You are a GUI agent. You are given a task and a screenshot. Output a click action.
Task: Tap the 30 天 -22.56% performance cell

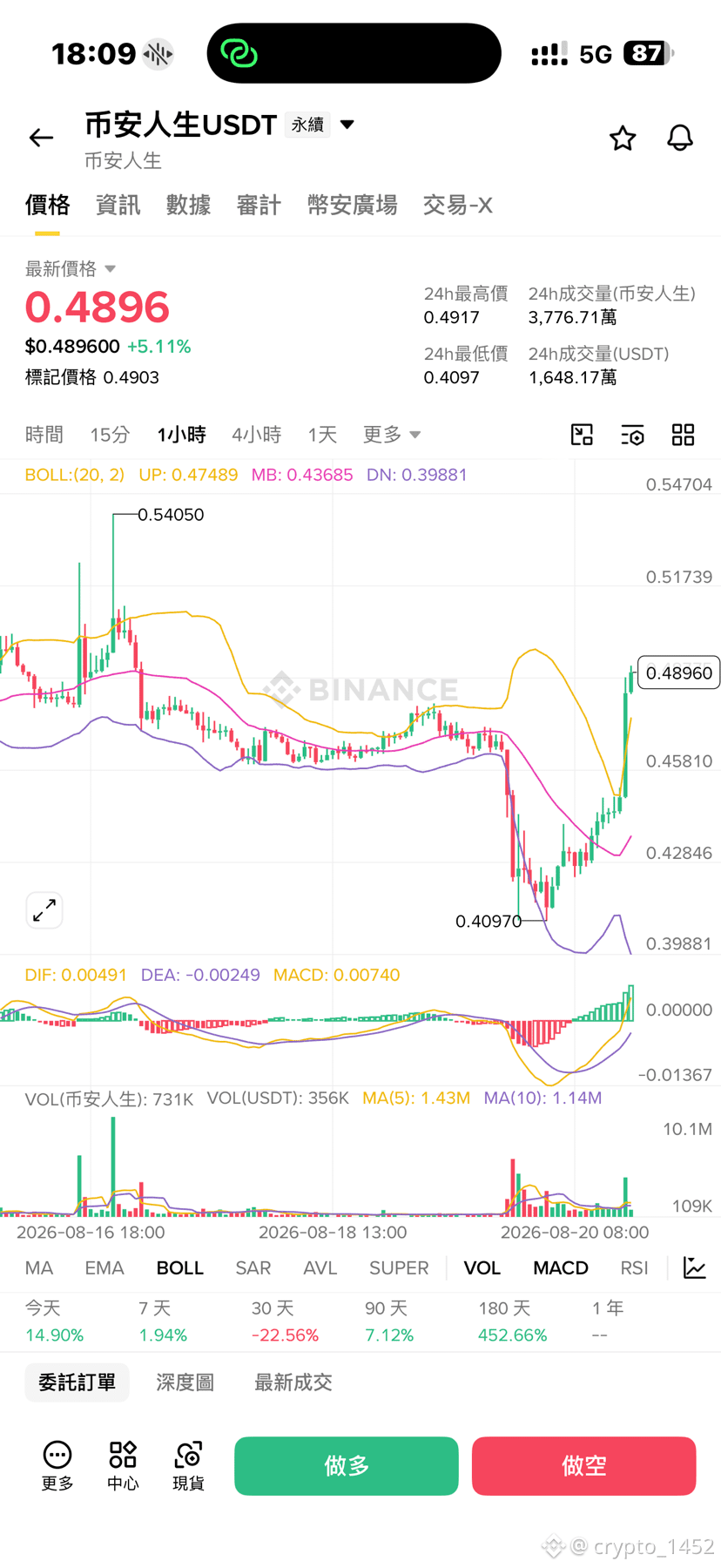coord(285,1321)
